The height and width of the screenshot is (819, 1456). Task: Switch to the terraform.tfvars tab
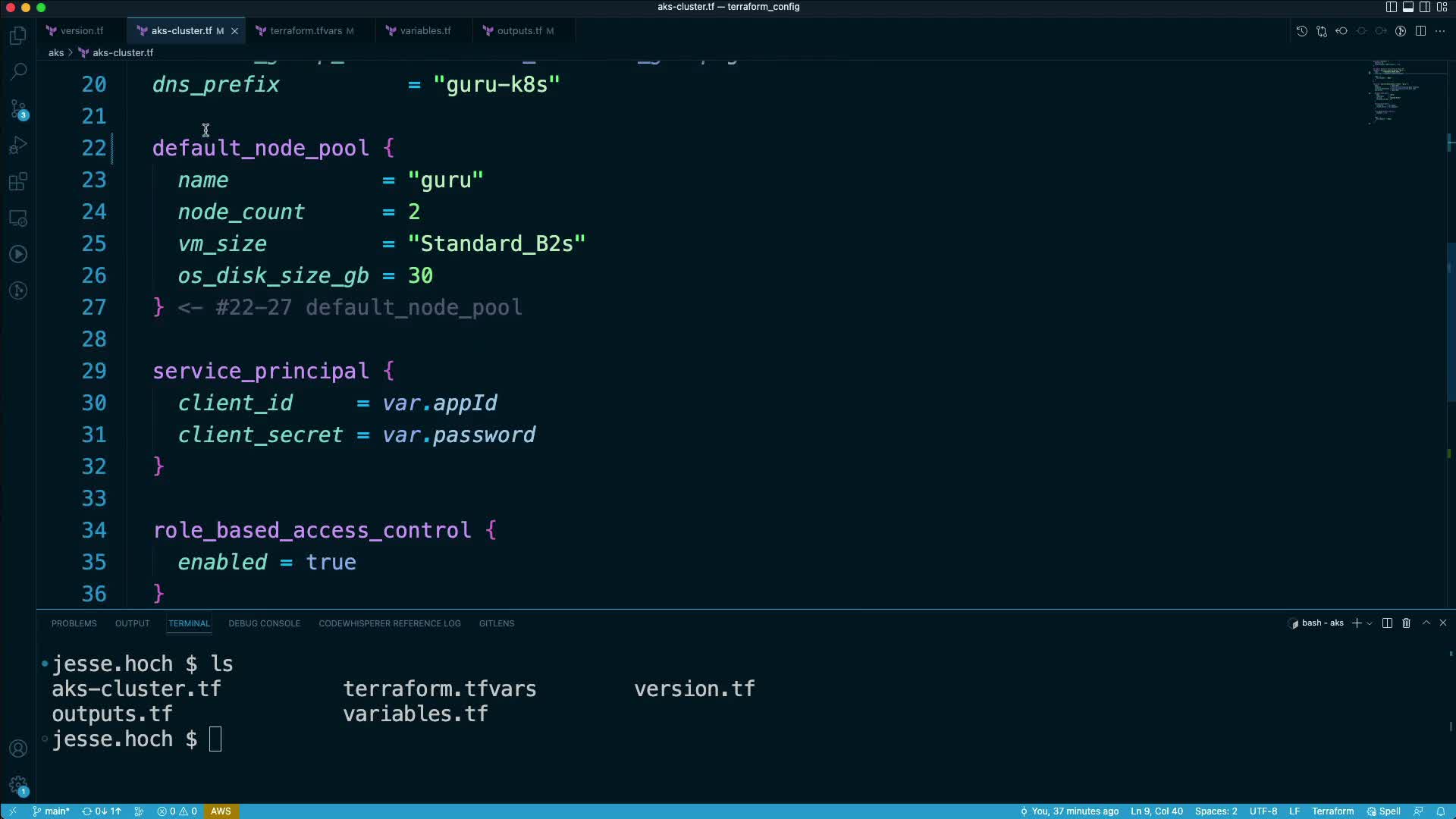click(x=306, y=31)
